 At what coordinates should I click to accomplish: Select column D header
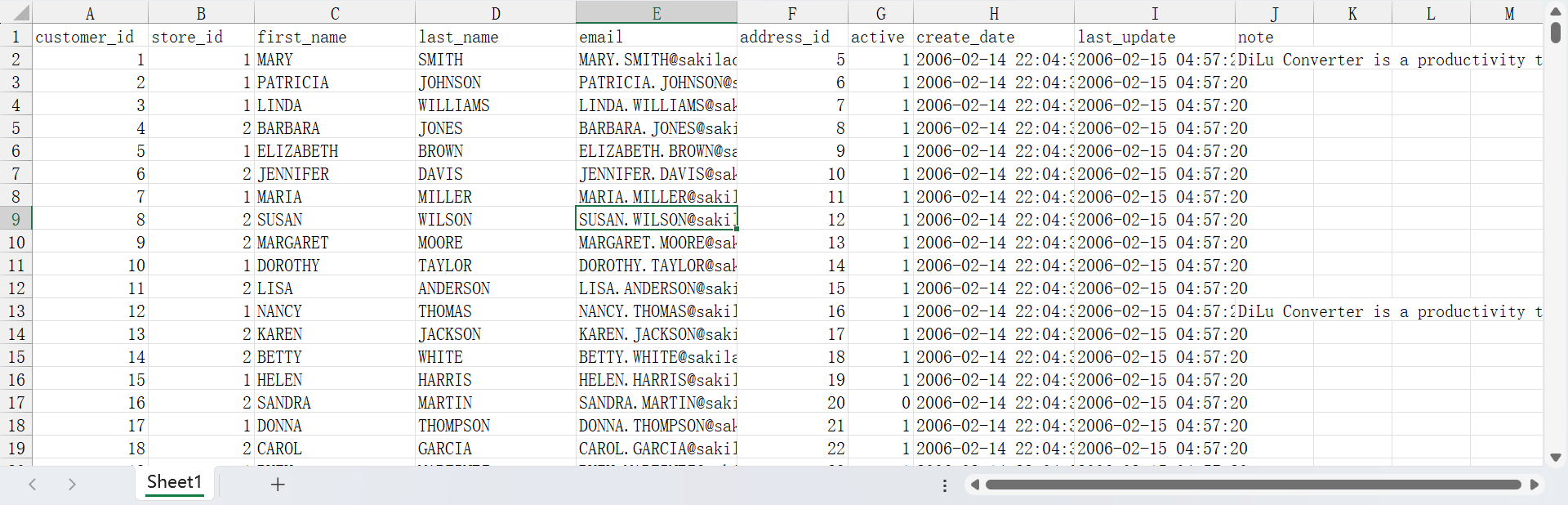(x=496, y=13)
